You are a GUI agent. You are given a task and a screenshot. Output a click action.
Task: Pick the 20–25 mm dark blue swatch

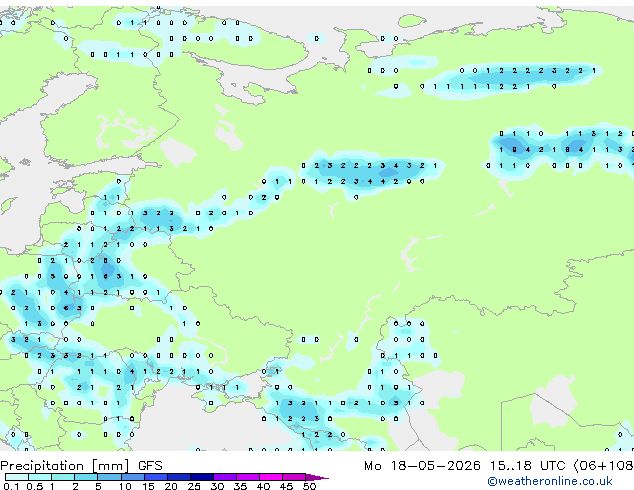tap(179, 477)
